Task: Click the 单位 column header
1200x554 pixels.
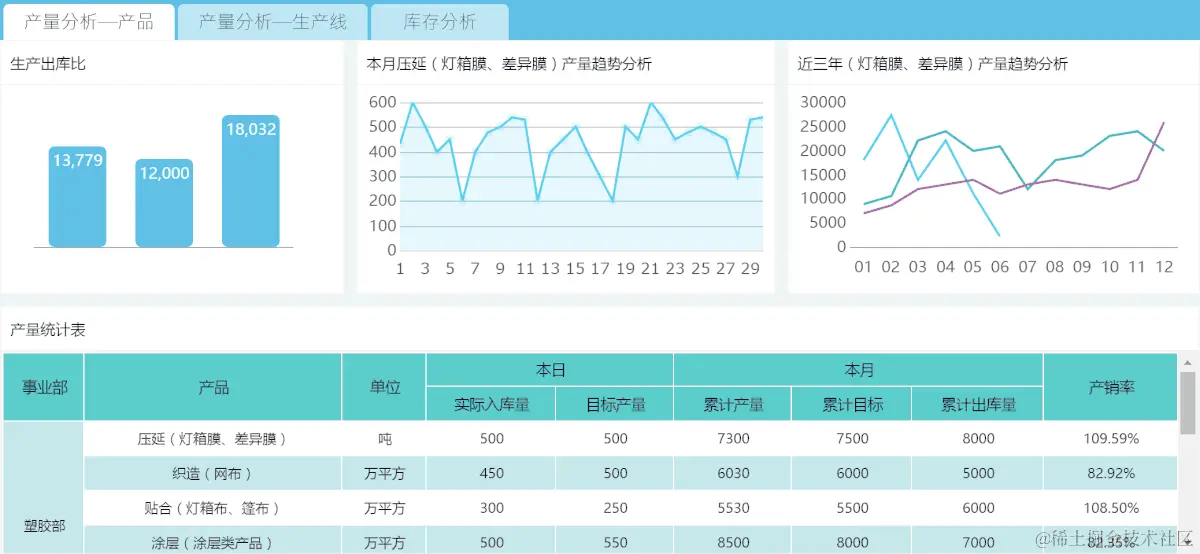Action: pos(384,387)
